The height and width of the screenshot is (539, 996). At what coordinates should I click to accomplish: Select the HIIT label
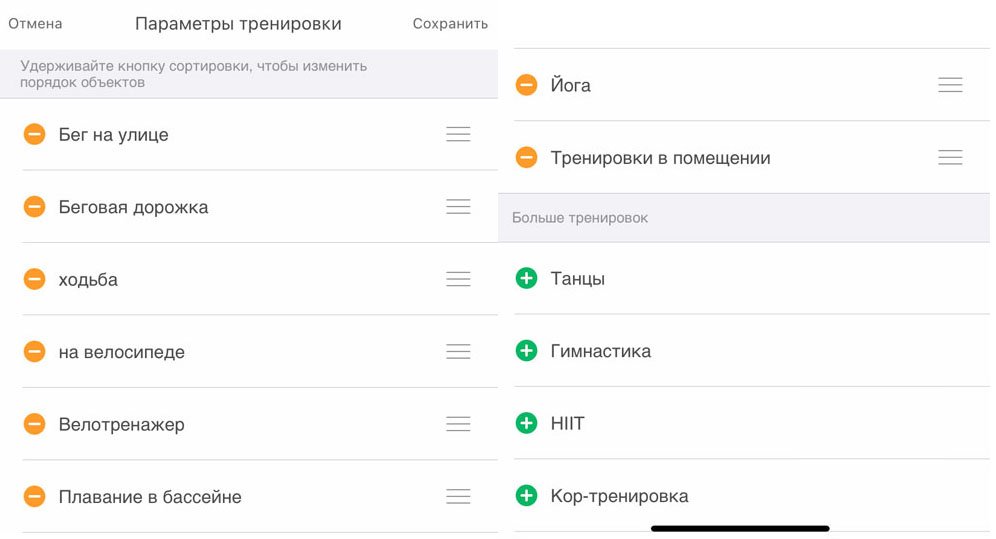tap(567, 423)
